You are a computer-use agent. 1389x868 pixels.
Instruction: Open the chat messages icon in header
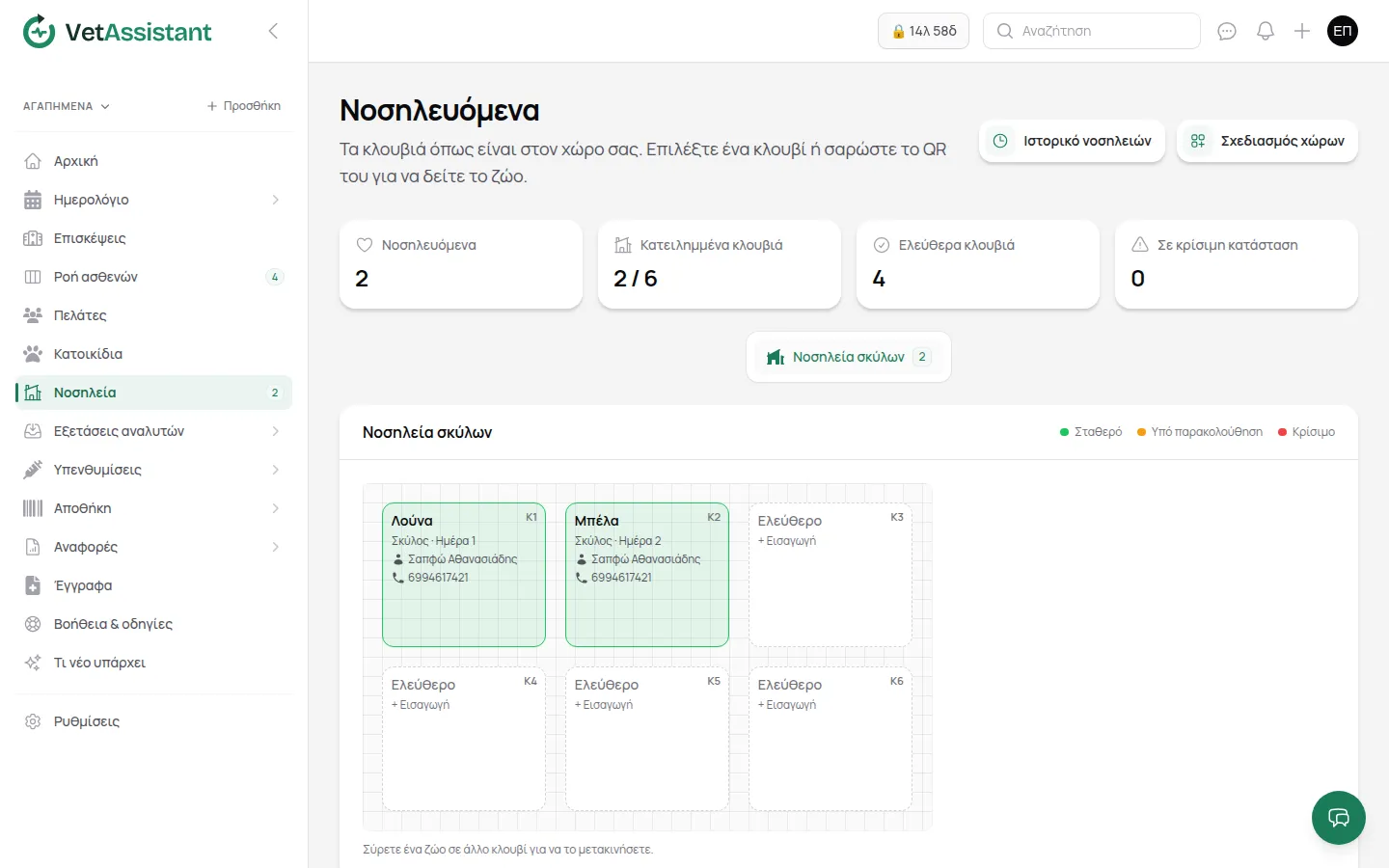tap(1227, 31)
